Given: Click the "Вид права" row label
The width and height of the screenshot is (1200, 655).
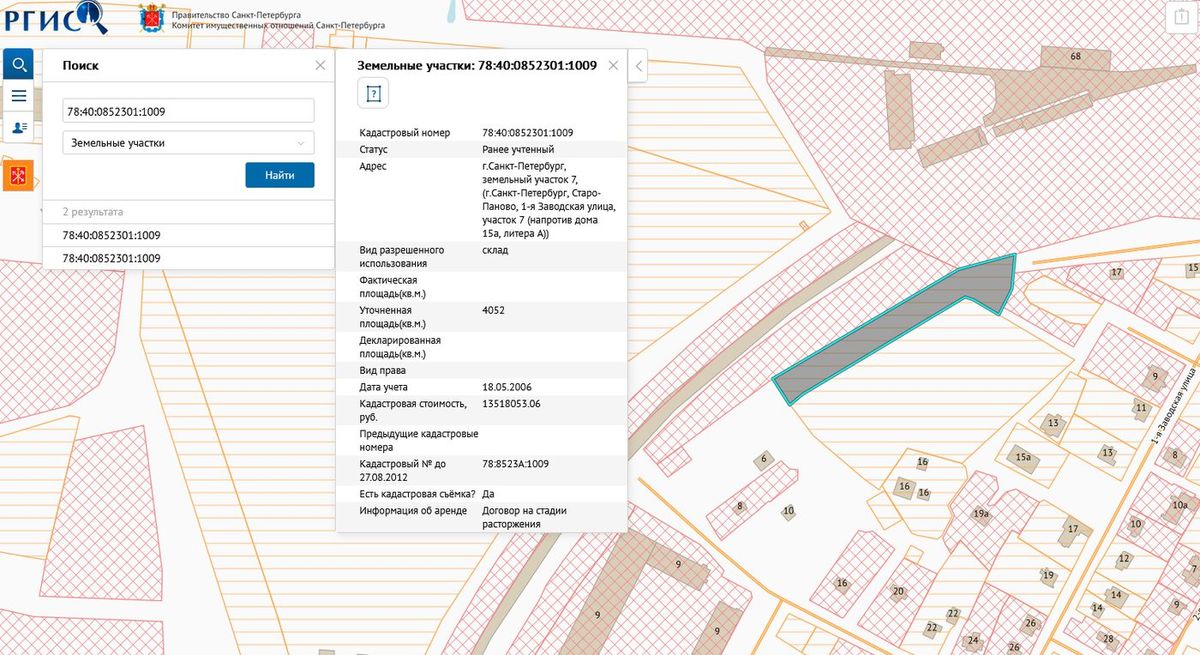Looking at the screenshot, I should coord(383,371).
